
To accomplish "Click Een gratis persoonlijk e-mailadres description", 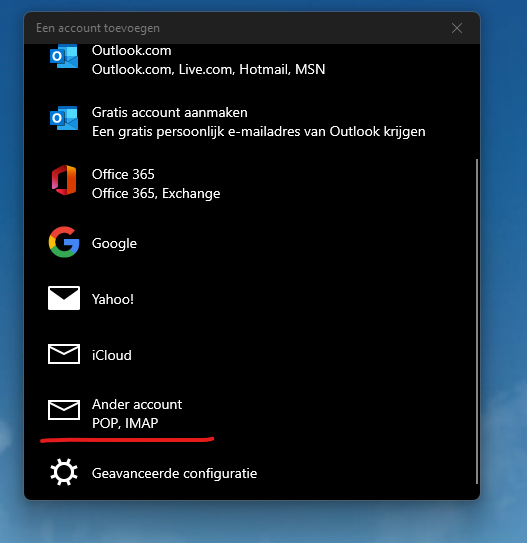I will click(x=259, y=132).
